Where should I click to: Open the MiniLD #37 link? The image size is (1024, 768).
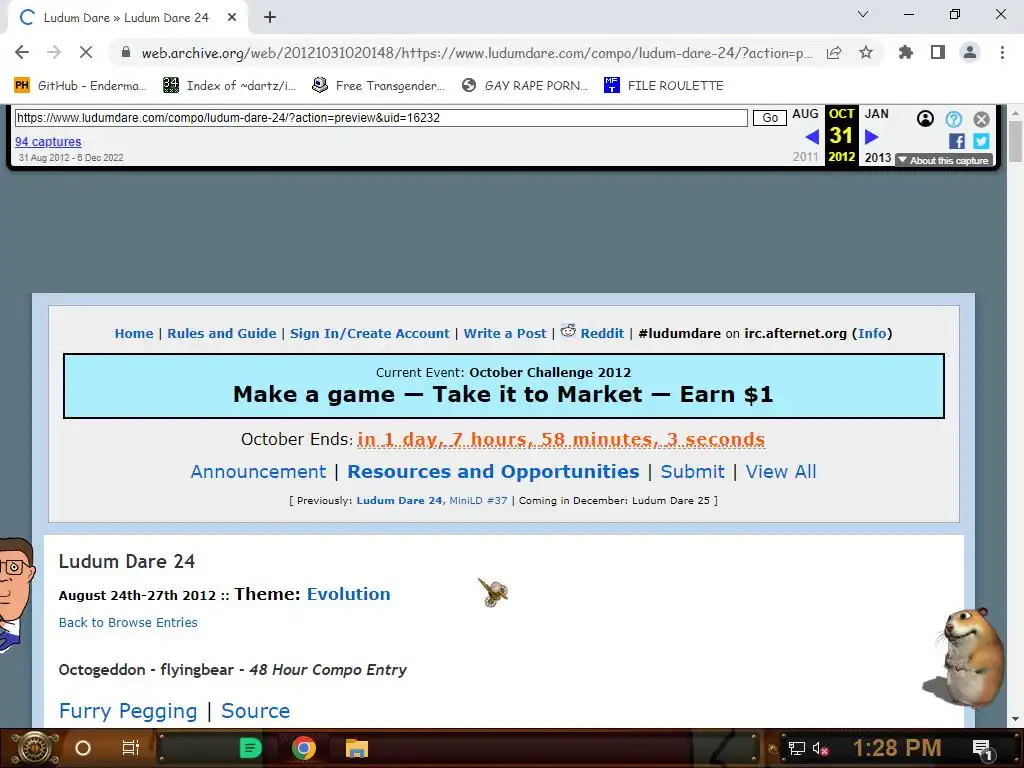click(x=478, y=501)
